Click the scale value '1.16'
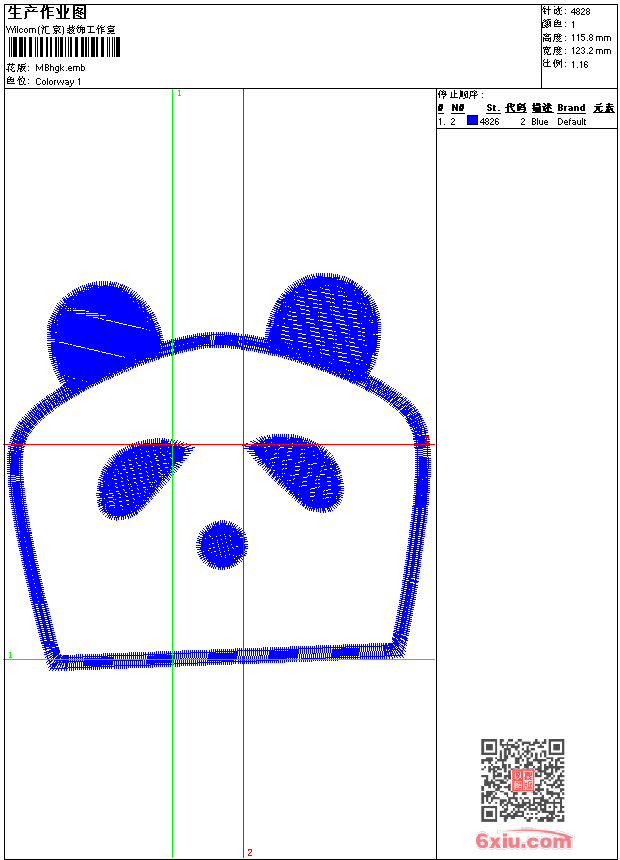 tap(579, 65)
